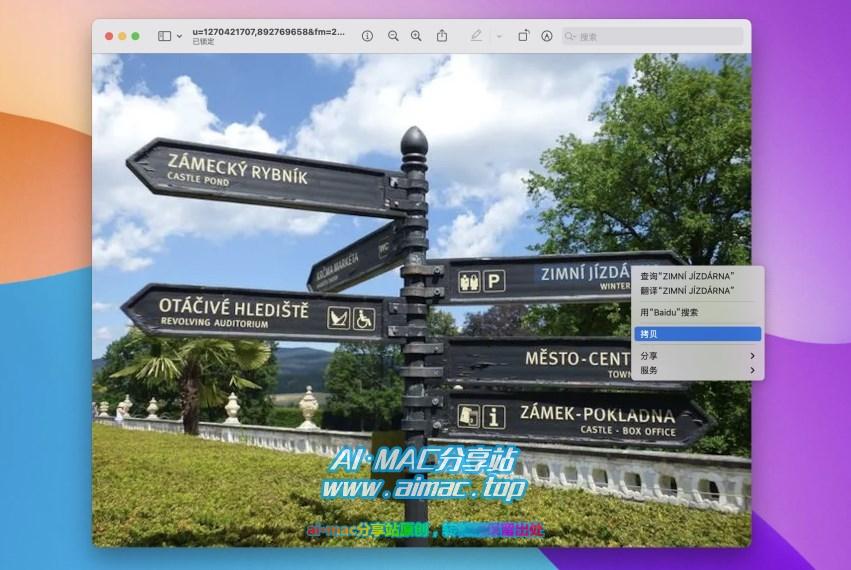
Task: Open the Share toolbar button
Action: 442,36
